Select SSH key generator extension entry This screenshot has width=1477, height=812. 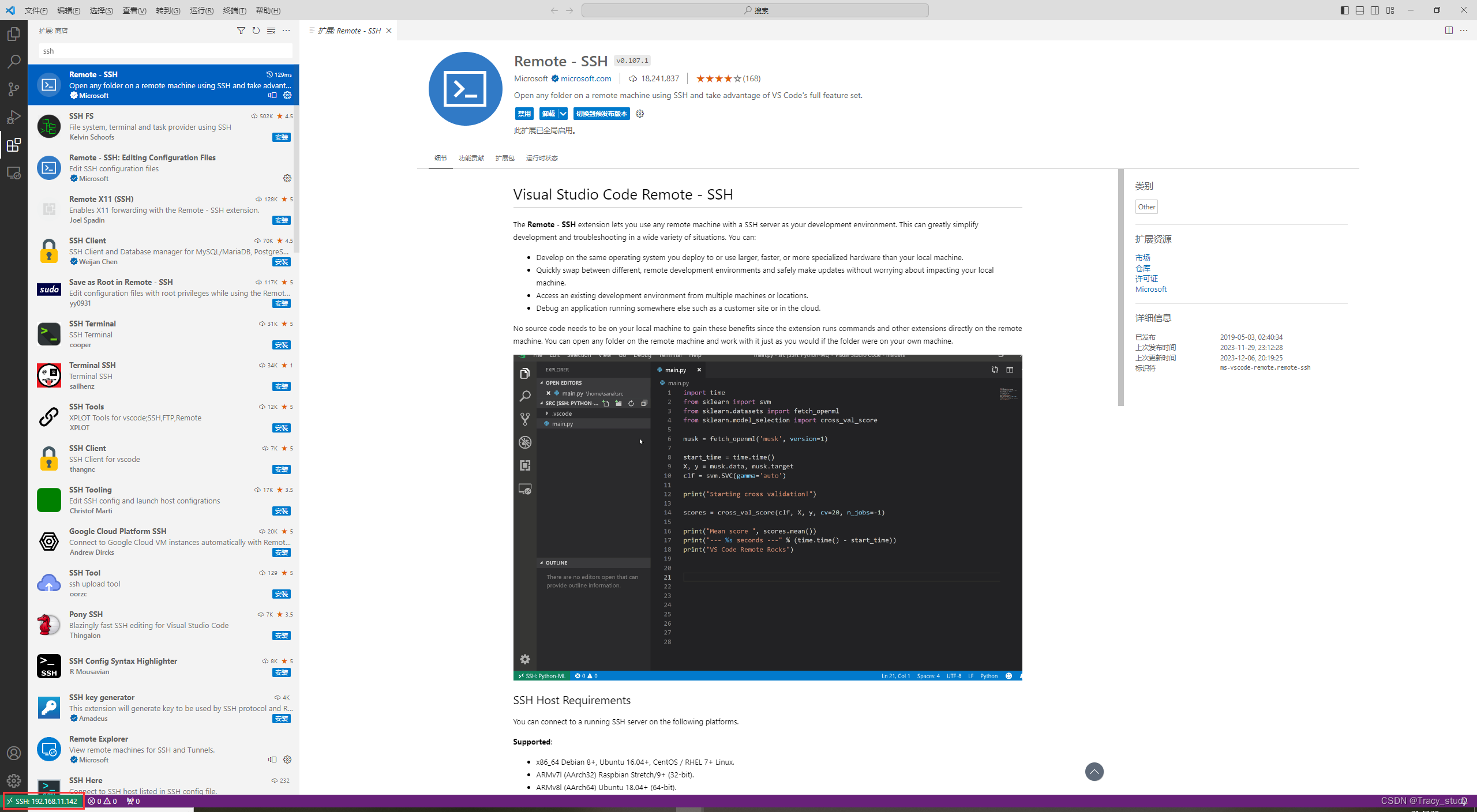coord(164,708)
